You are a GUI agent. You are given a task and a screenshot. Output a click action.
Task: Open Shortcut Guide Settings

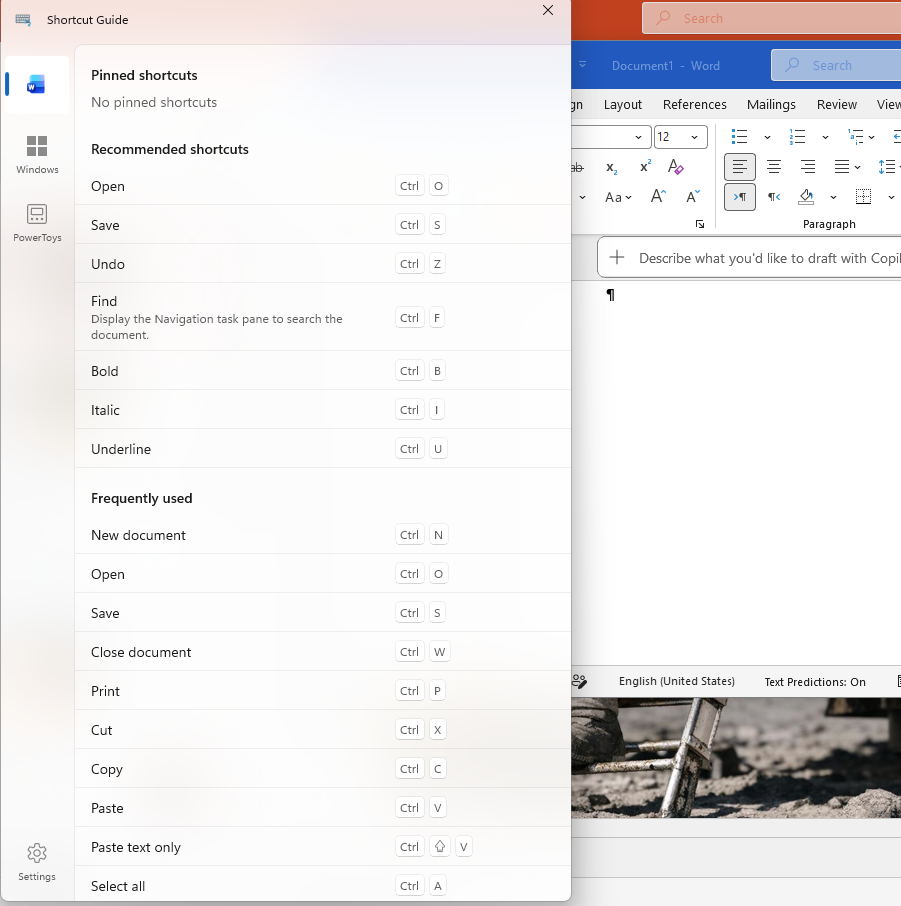(36, 862)
